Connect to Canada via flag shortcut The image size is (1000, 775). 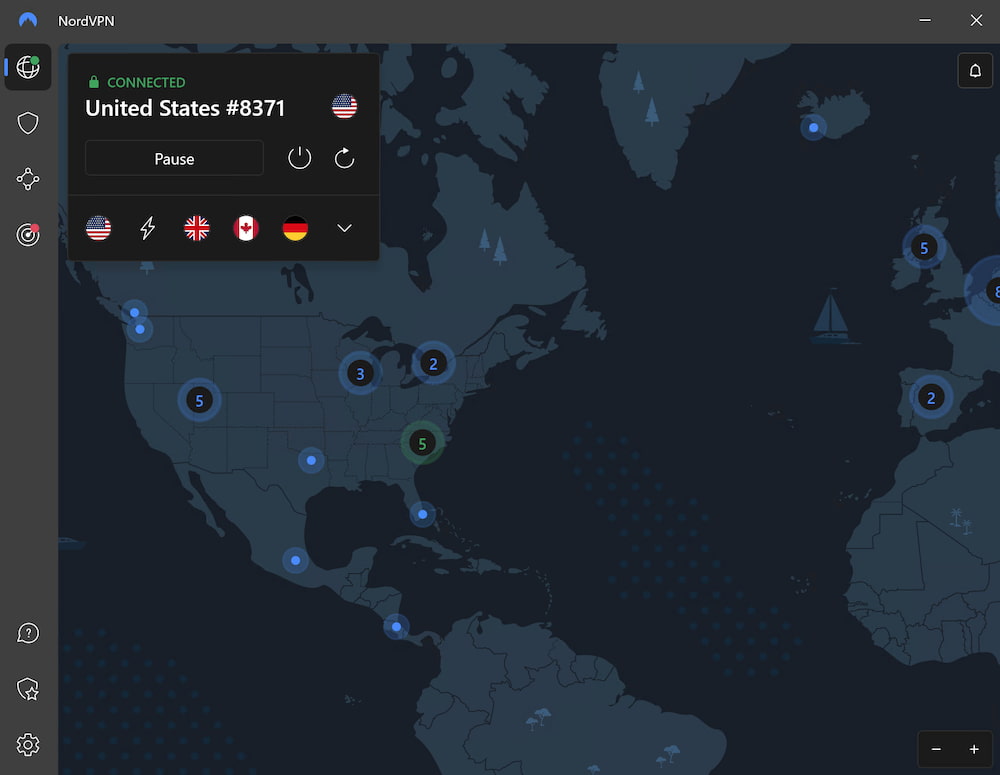click(246, 228)
